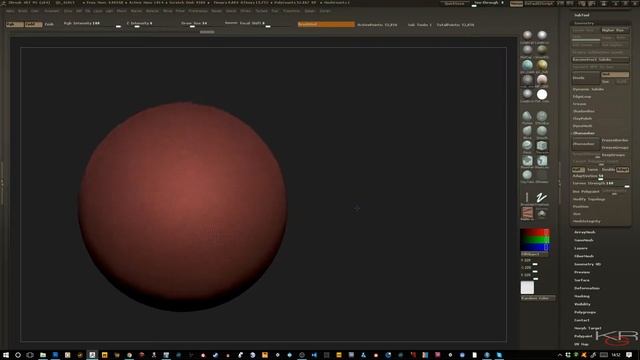Viewport: 640px width, 360px height.
Task: Adjust the See-through slider
Action: coord(488,3)
